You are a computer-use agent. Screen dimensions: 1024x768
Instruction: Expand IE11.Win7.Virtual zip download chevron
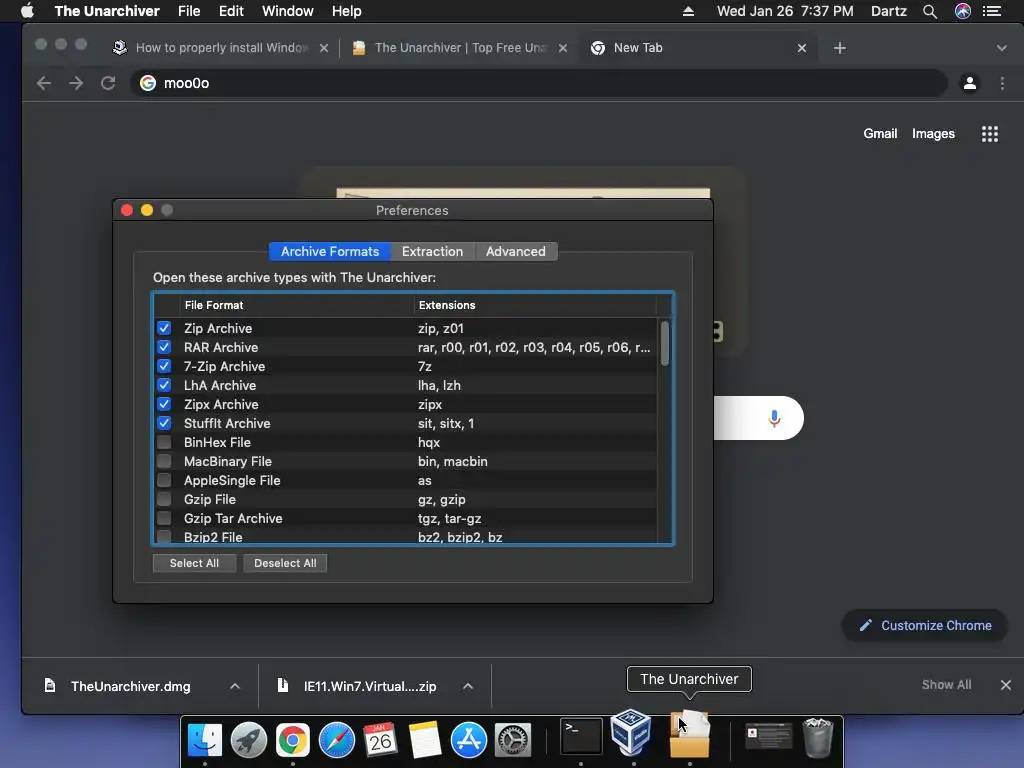[468, 686]
